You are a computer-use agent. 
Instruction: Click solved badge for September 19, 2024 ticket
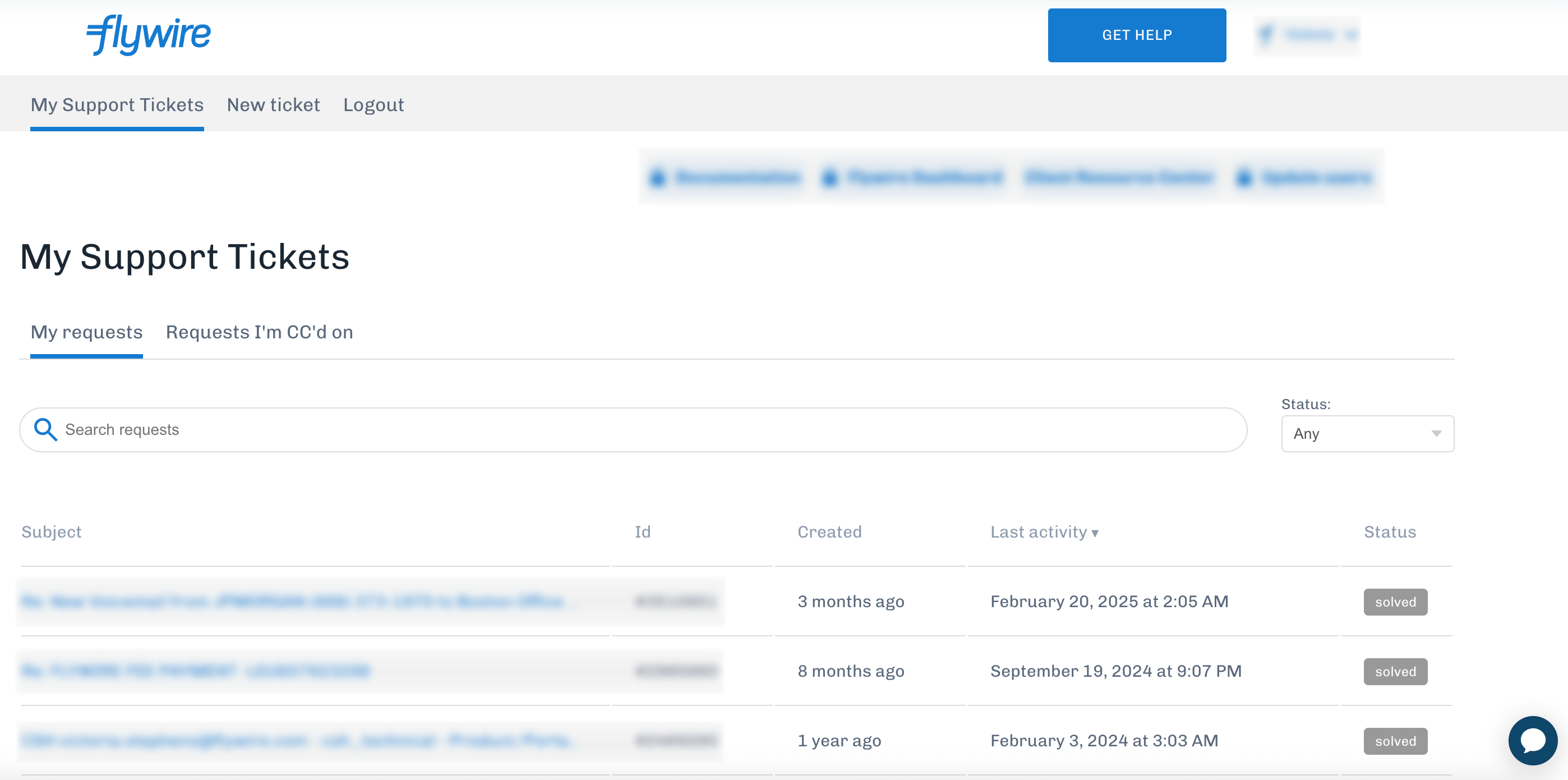(1395, 671)
